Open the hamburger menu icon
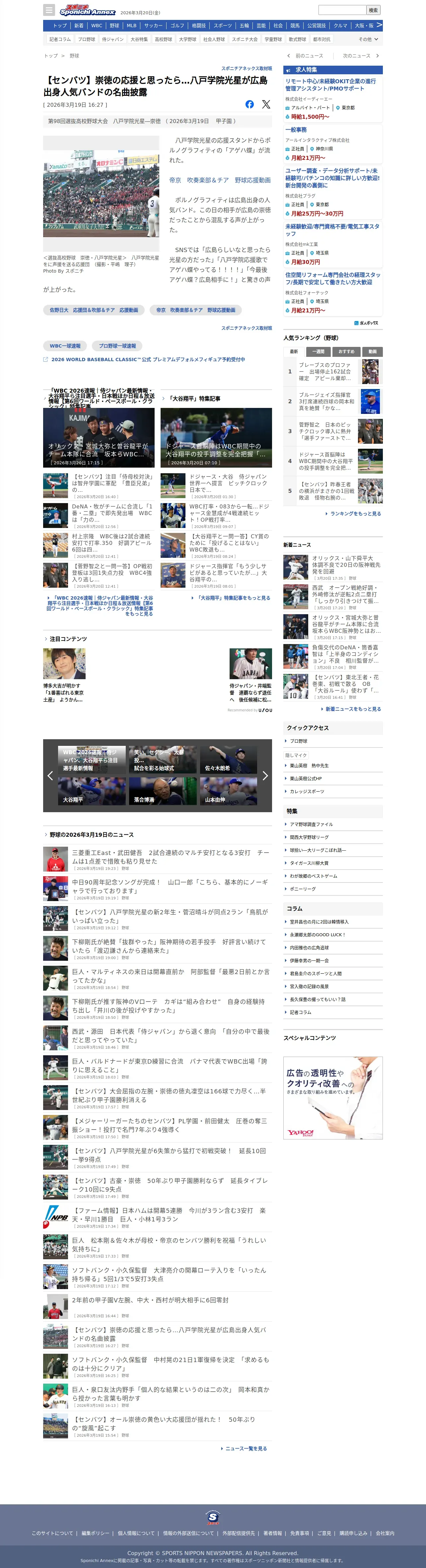This screenshot has height=1568, width=426. point(49,10)
